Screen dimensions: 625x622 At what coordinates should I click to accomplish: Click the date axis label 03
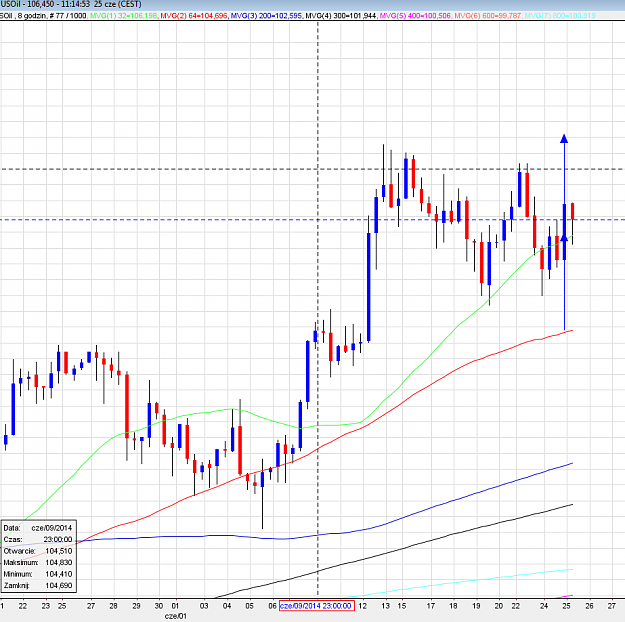204,606
